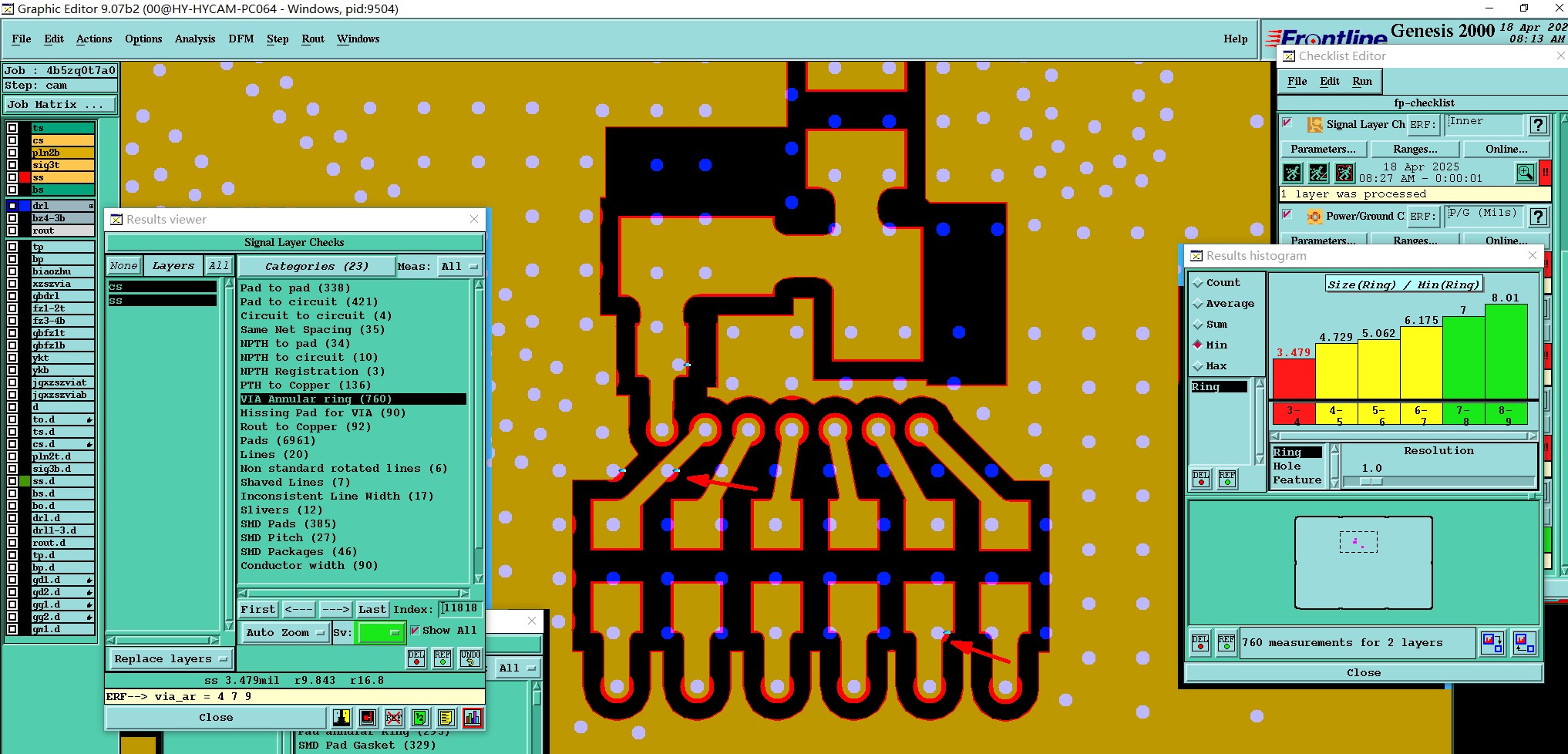Screen dimensions: 1568x754
Task: Click DEL icon in Results viewer
Action: coord(416,658)
